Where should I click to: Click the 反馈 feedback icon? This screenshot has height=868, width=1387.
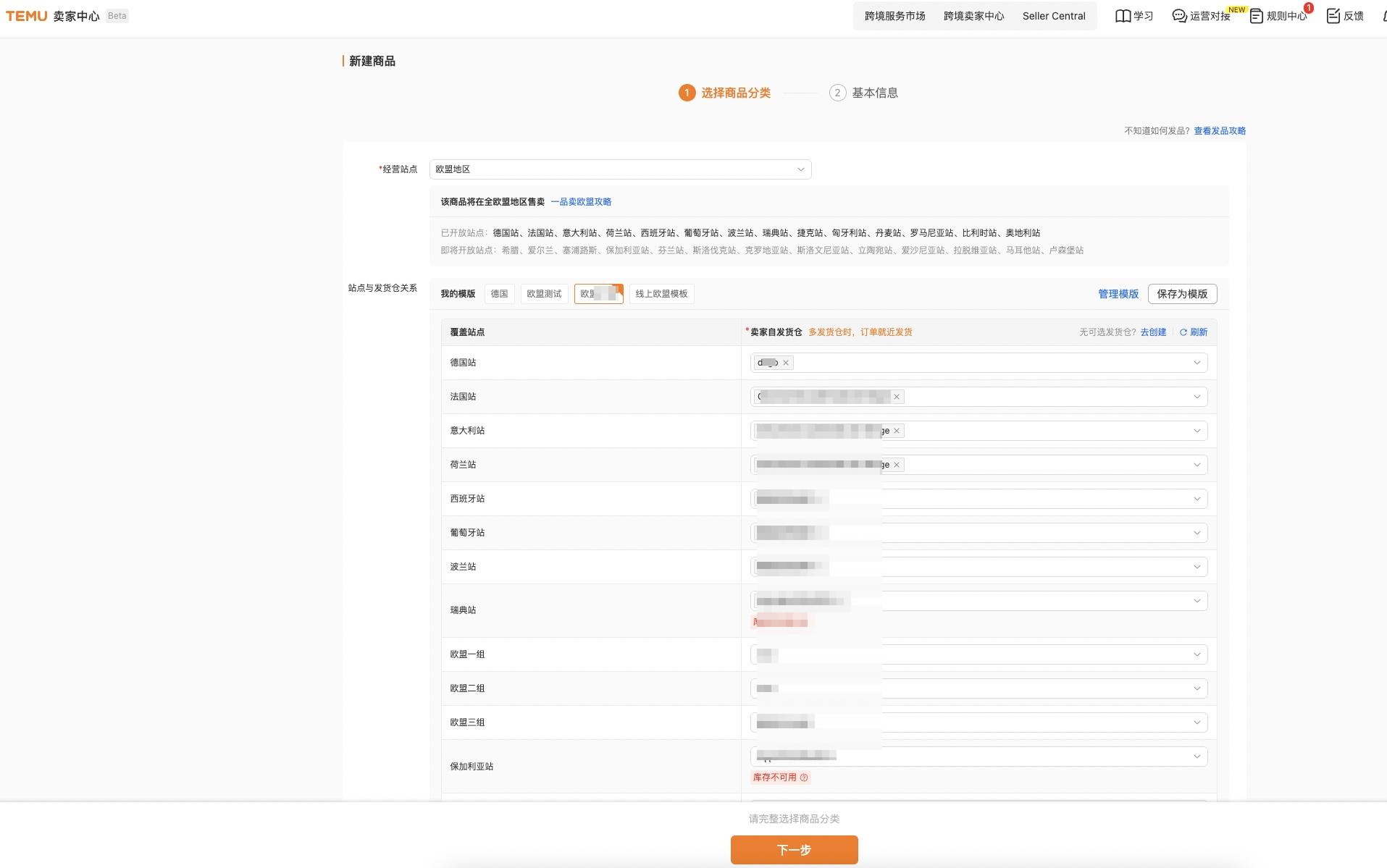tap(1333, 16)
